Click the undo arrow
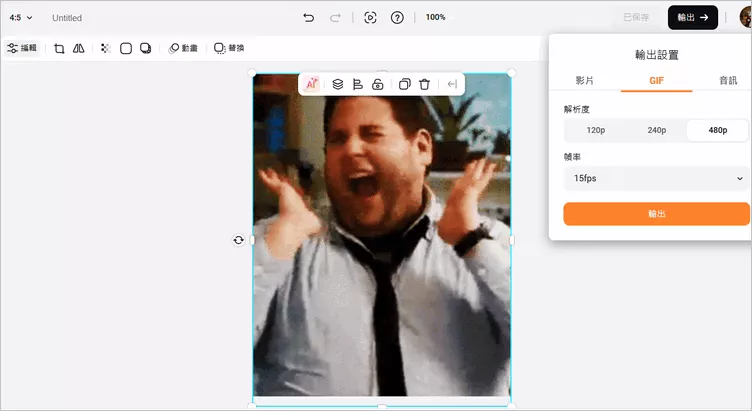Screen dimensions: 752x411 308,17
